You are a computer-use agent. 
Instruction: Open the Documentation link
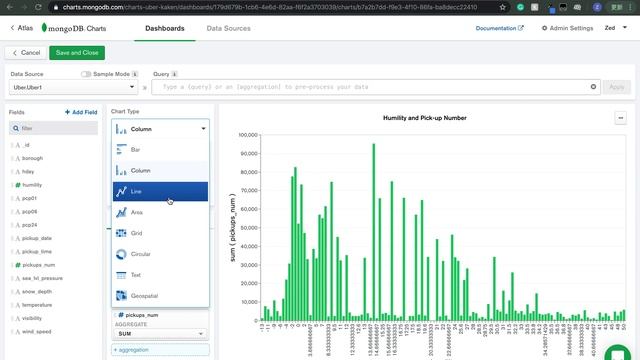click(x=499, y=28)
